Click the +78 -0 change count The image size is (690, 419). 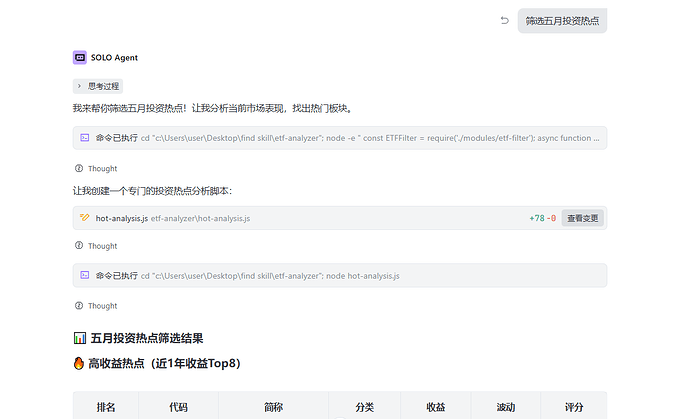click(x=543, y=218)
